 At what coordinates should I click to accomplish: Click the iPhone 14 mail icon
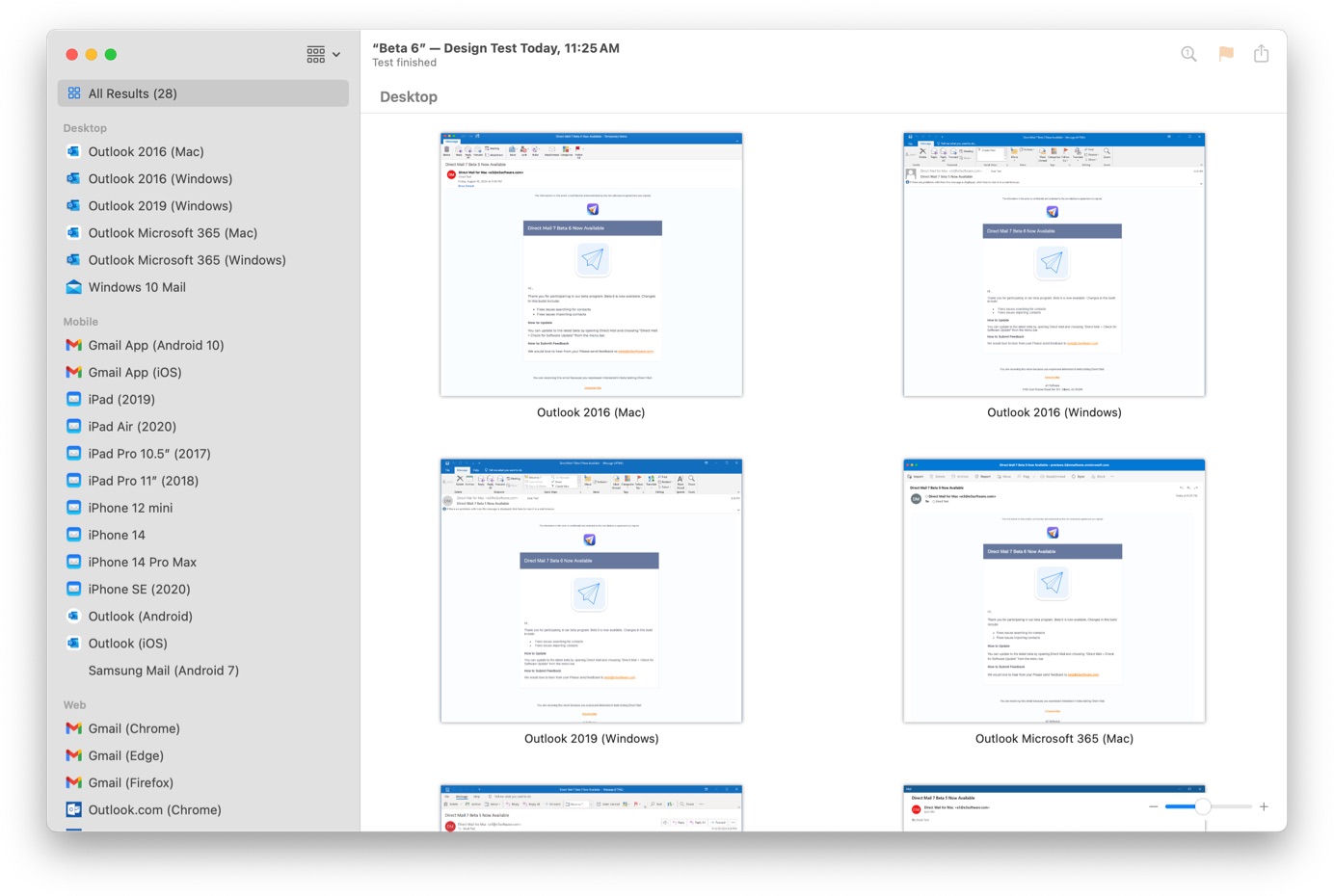pyautogui.click(x=73, y=534)
